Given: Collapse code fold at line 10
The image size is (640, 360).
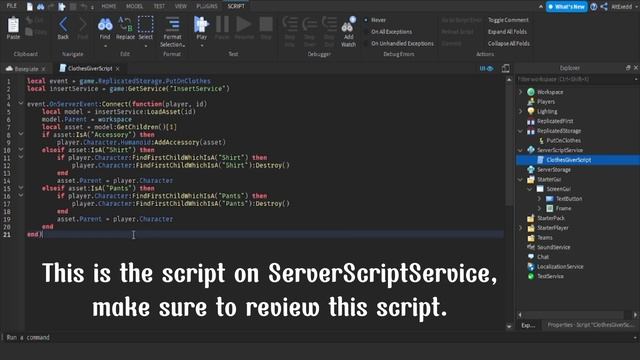Looking at the screenshot, I should pos(20,150).
